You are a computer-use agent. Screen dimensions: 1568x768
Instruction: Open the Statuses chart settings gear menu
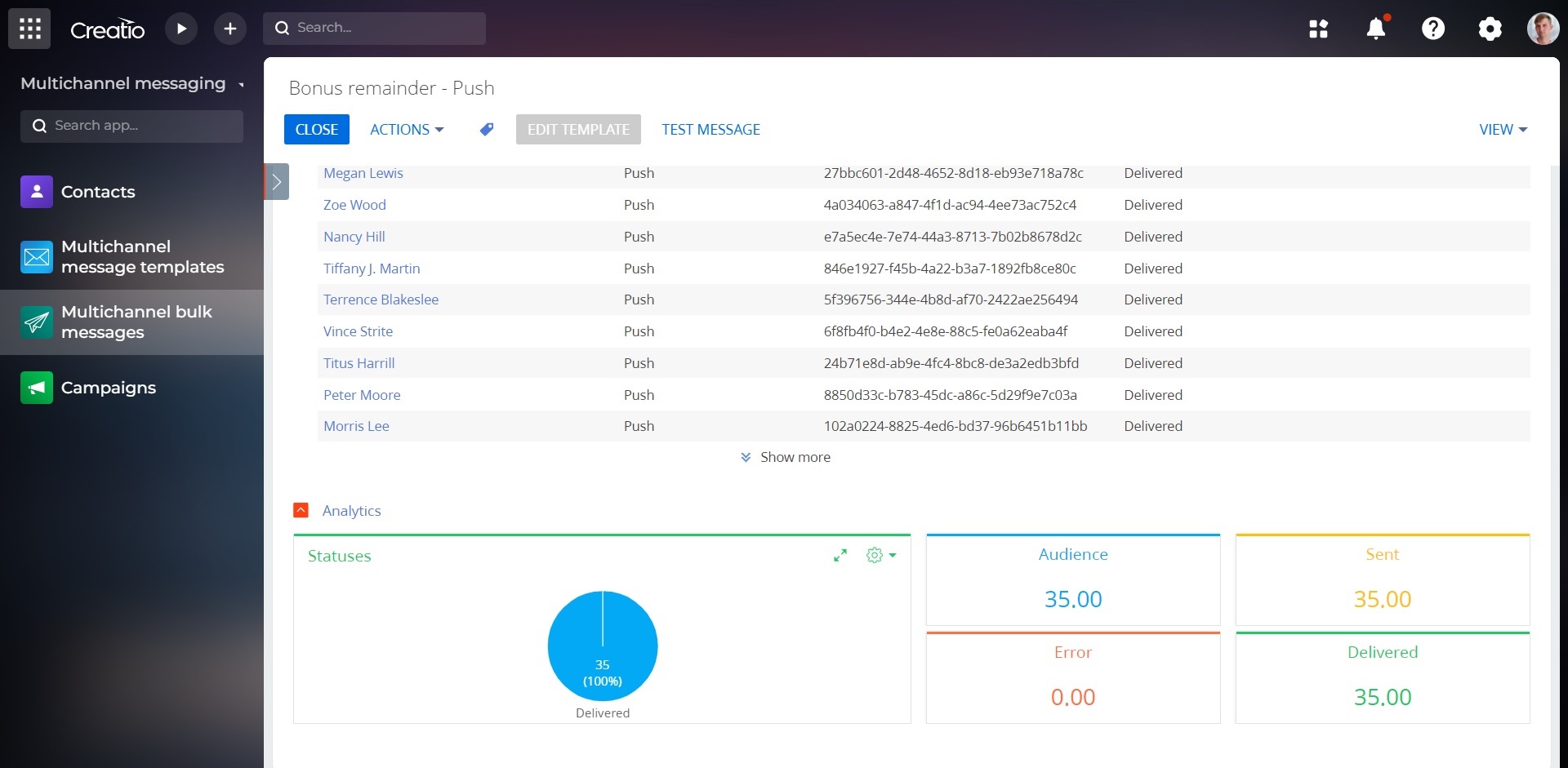click(x=878, y=555)
